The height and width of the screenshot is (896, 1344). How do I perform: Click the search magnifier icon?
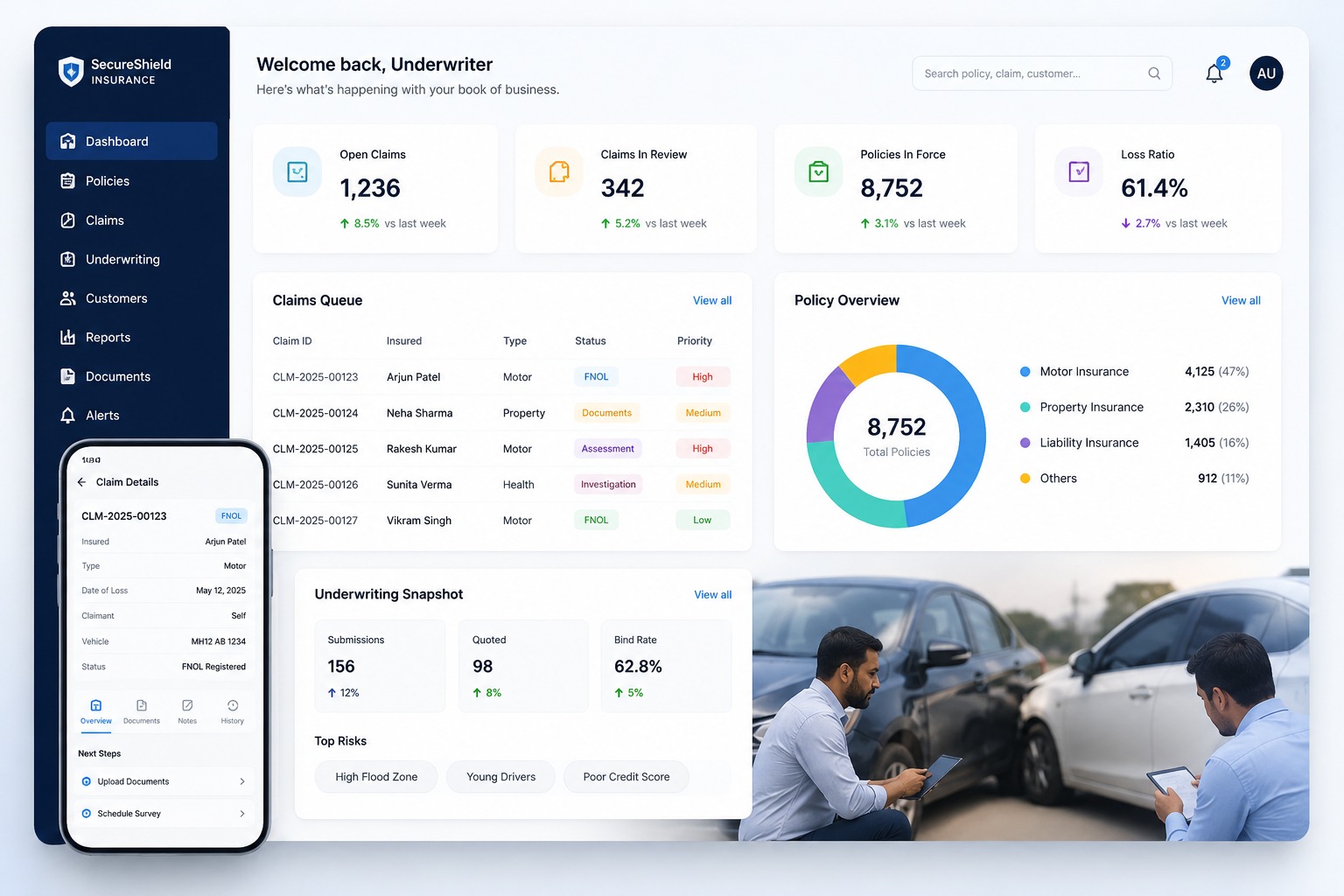tap(1154, 73)
